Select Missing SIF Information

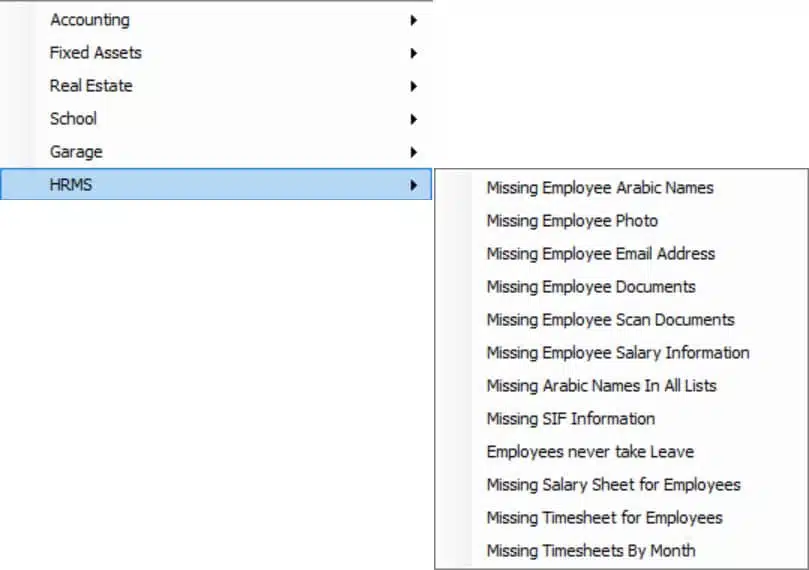(x=621, y=419)
